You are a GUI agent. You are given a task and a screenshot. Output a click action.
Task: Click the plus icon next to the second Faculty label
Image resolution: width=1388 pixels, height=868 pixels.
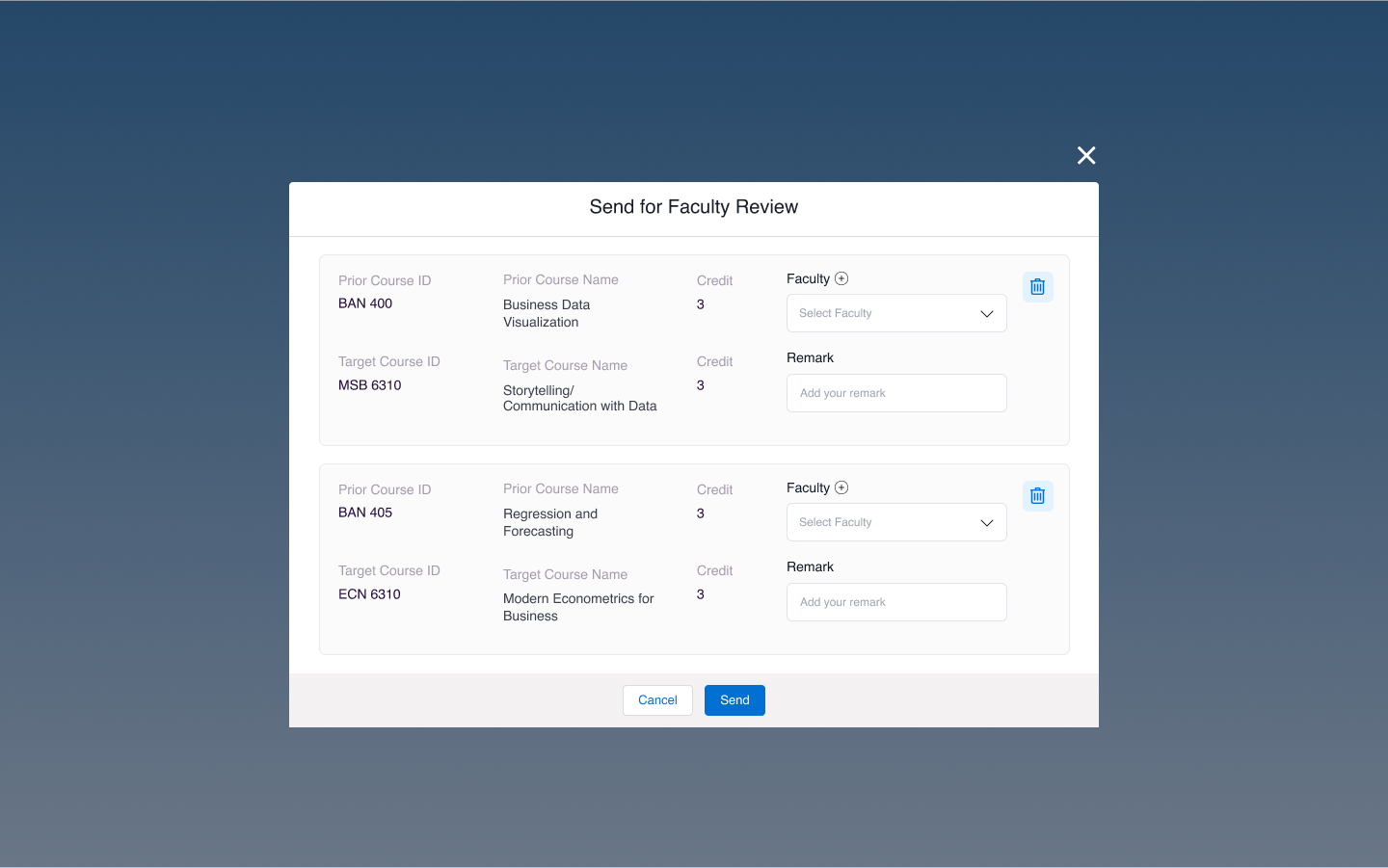pos(841,487)
